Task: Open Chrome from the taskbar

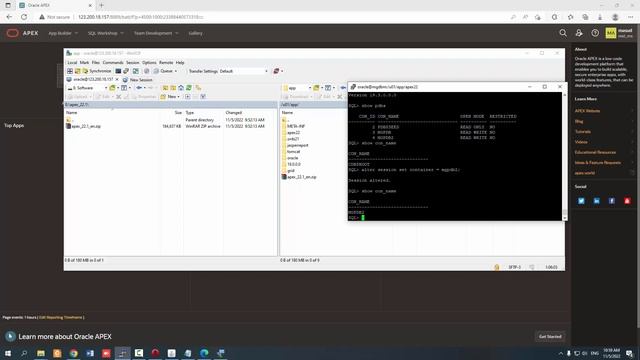Action: [x=73, y=353]
